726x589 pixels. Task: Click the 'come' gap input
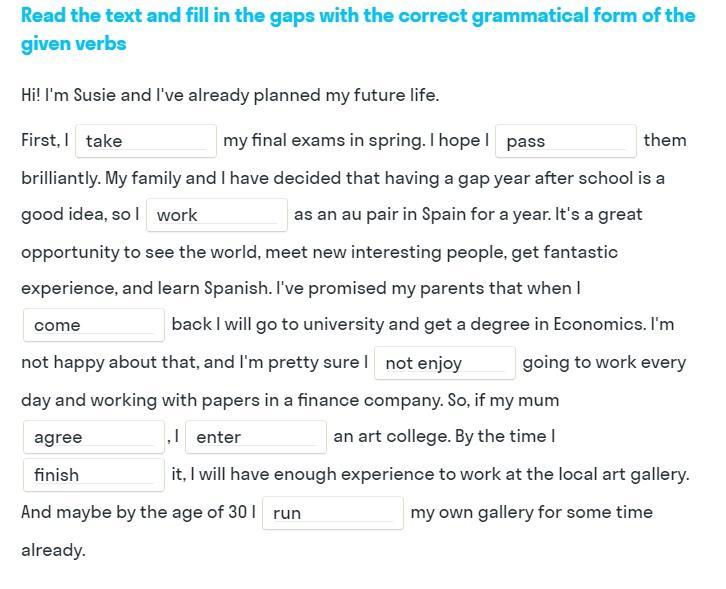94,325
